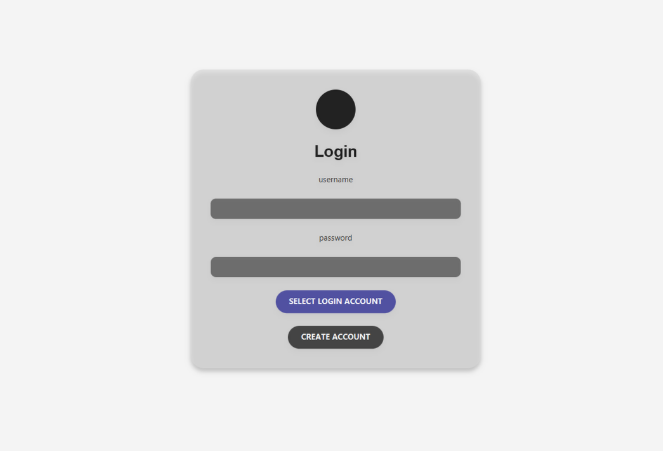The height and width of the screenshot is (451, 663).
Task: Click the dark circular avatar icon
Action: pyautogui.click(x=335, y=109)
